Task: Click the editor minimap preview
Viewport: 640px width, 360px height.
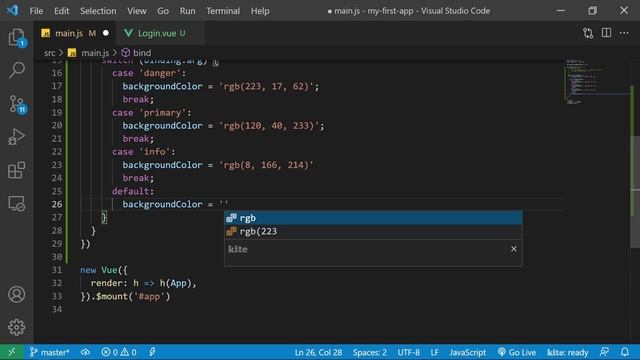Action: point(597,82)
